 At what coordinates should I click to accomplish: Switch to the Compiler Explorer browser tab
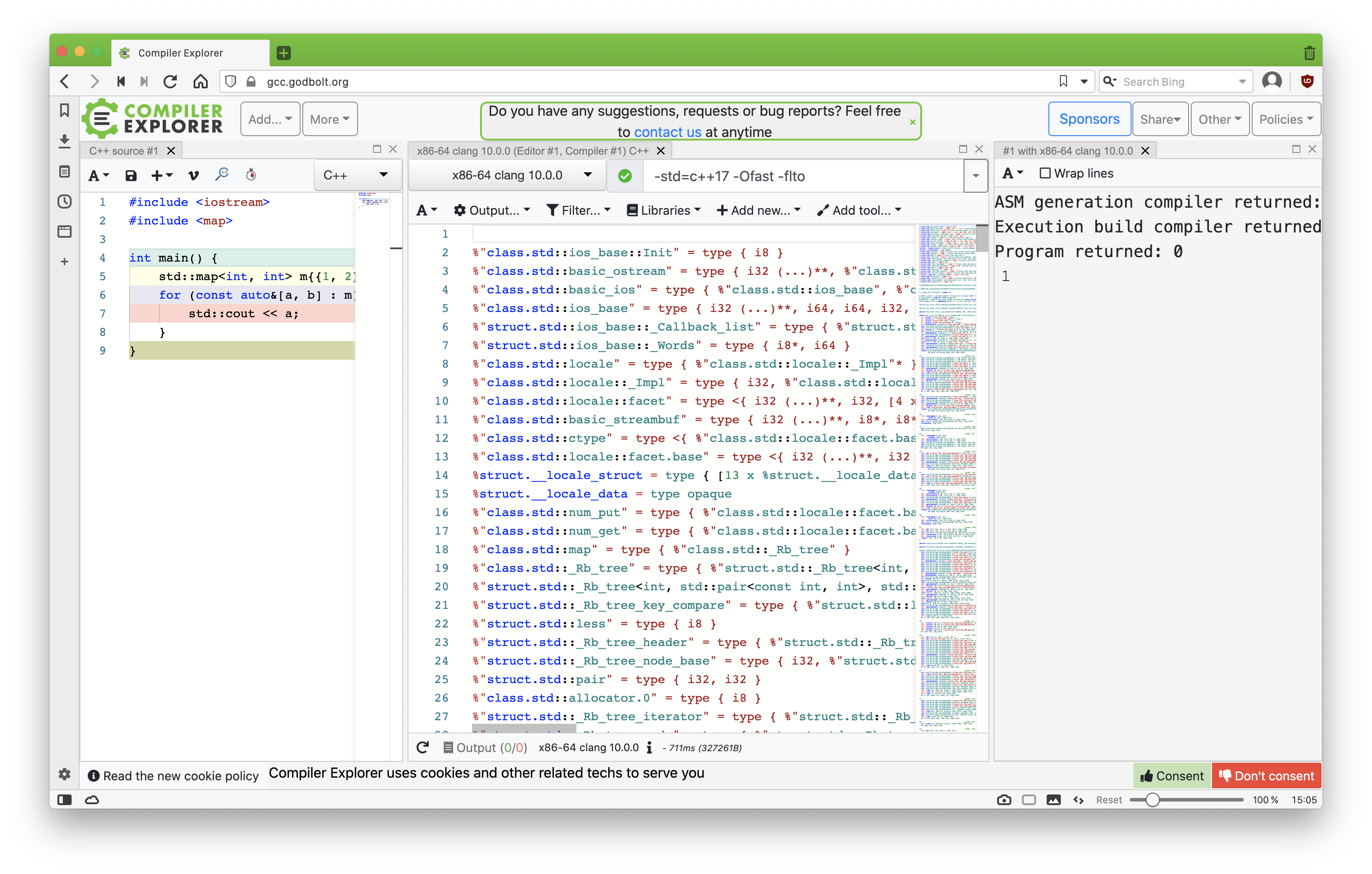(x=191, y=53)
